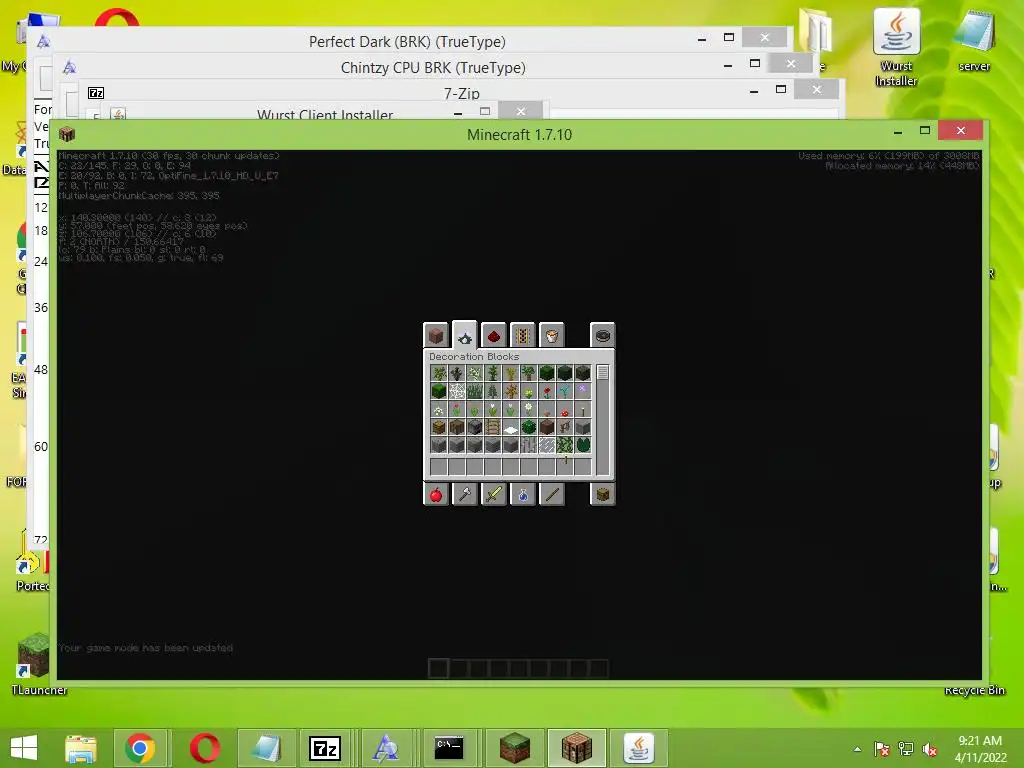Bring the Perfect Dark font window forward

coord(407,42)
